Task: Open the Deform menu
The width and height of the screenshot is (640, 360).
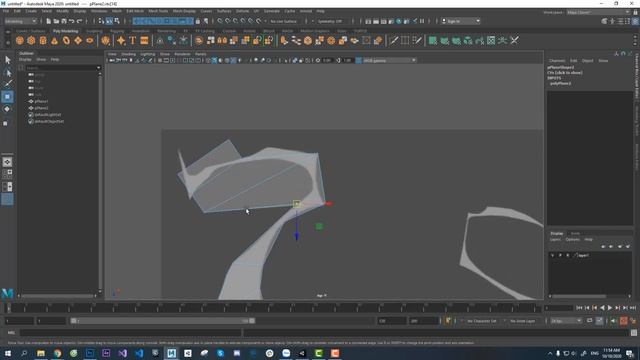Action: pyautogui.click(x=242, y=11)
